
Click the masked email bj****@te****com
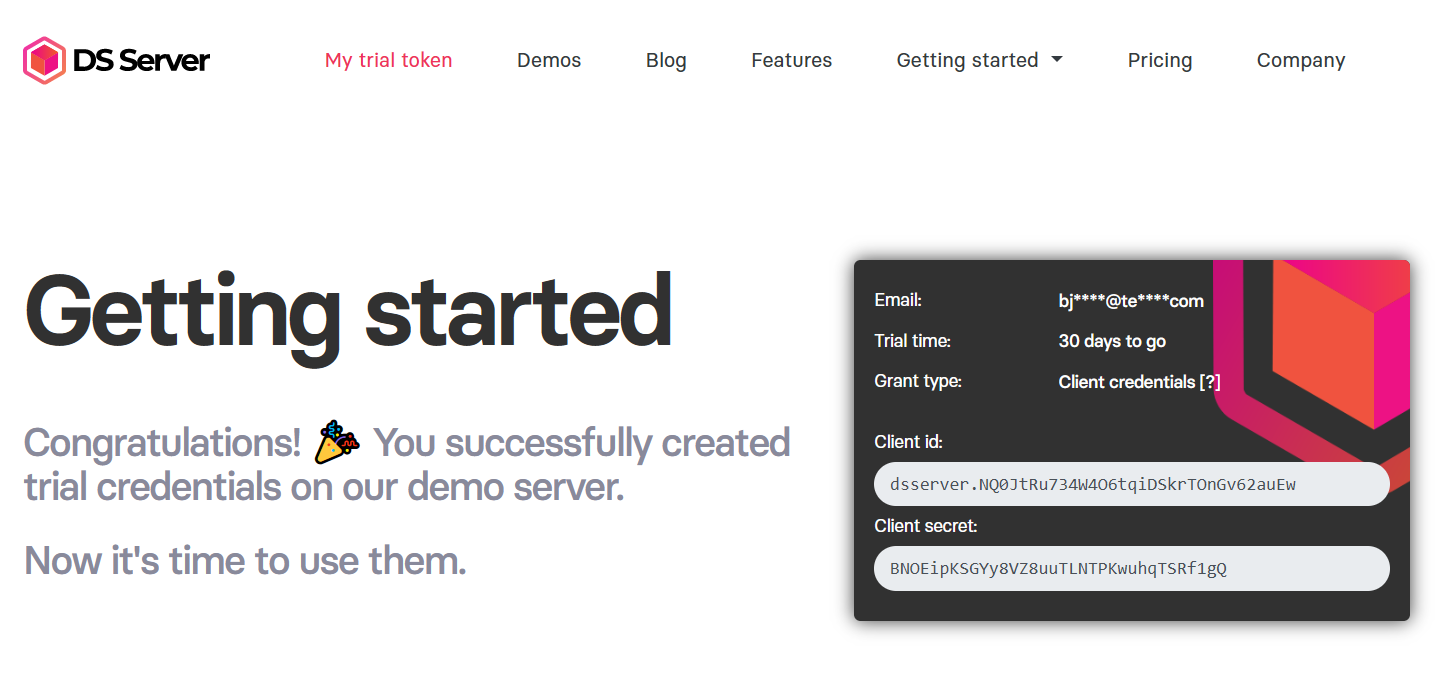(x=1131, y=301)
